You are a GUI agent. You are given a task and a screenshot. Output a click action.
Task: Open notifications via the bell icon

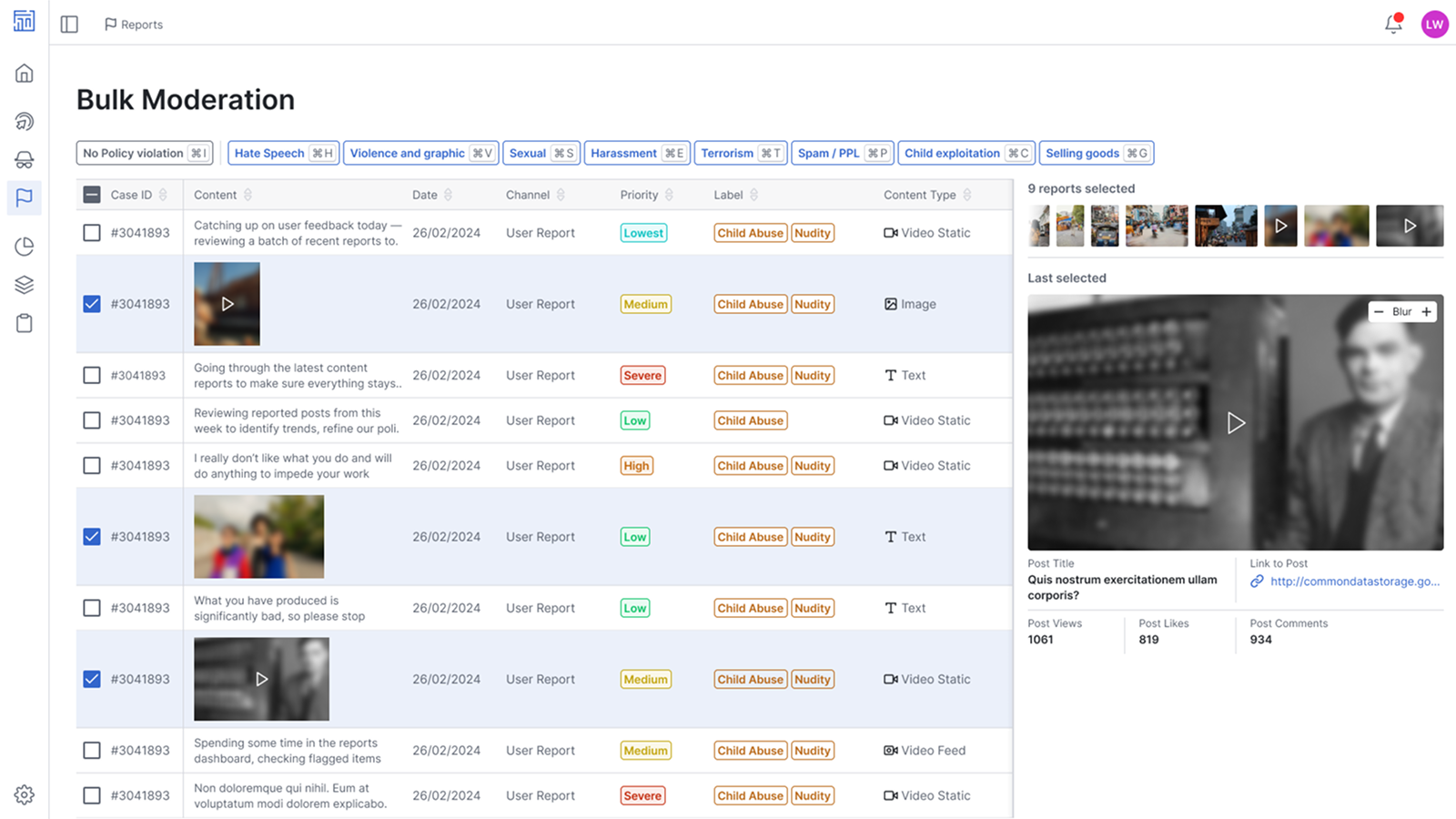pyautogui.click(x=1392, y=25)
